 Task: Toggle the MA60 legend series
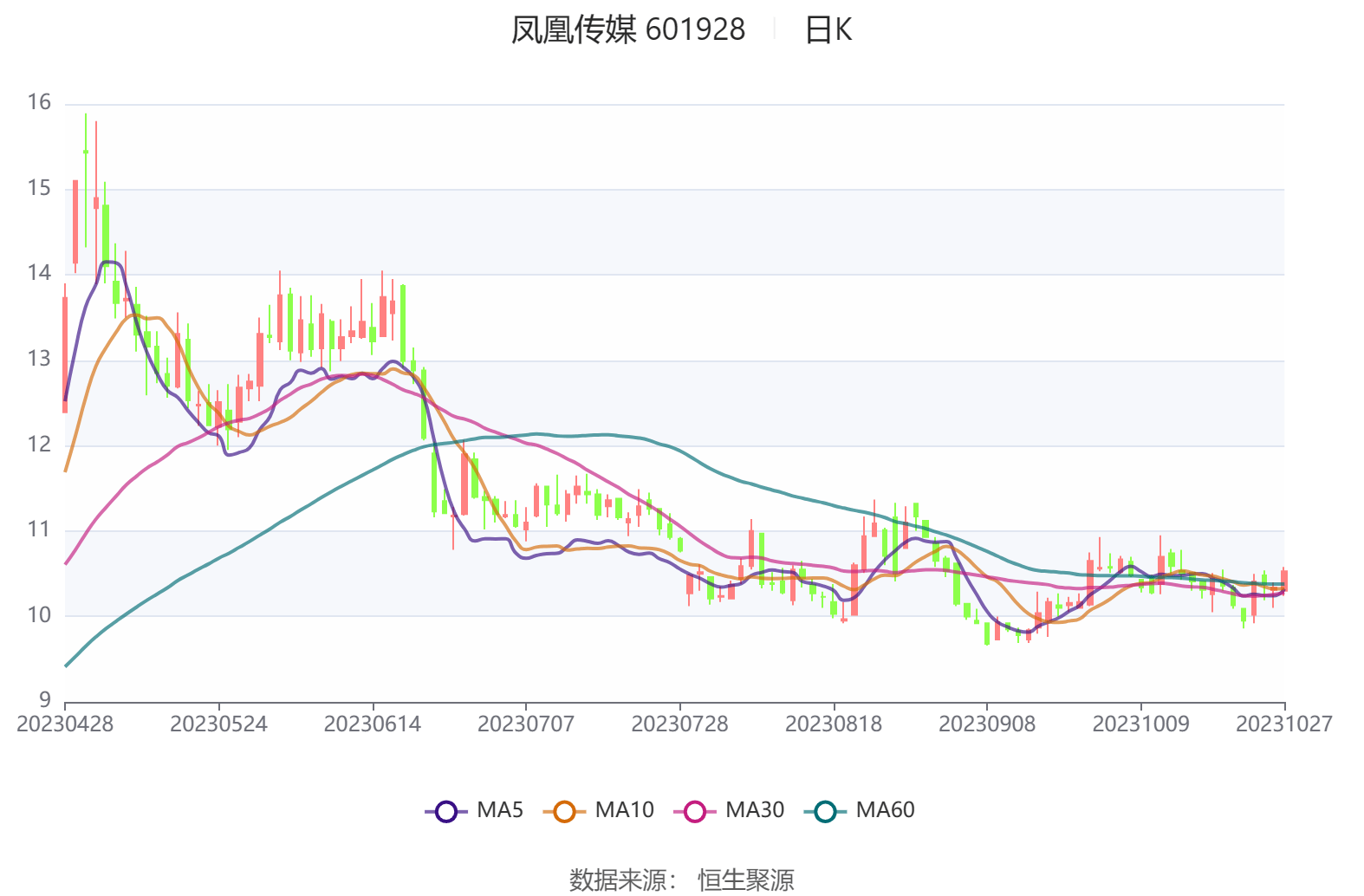[x=860, y=811]
